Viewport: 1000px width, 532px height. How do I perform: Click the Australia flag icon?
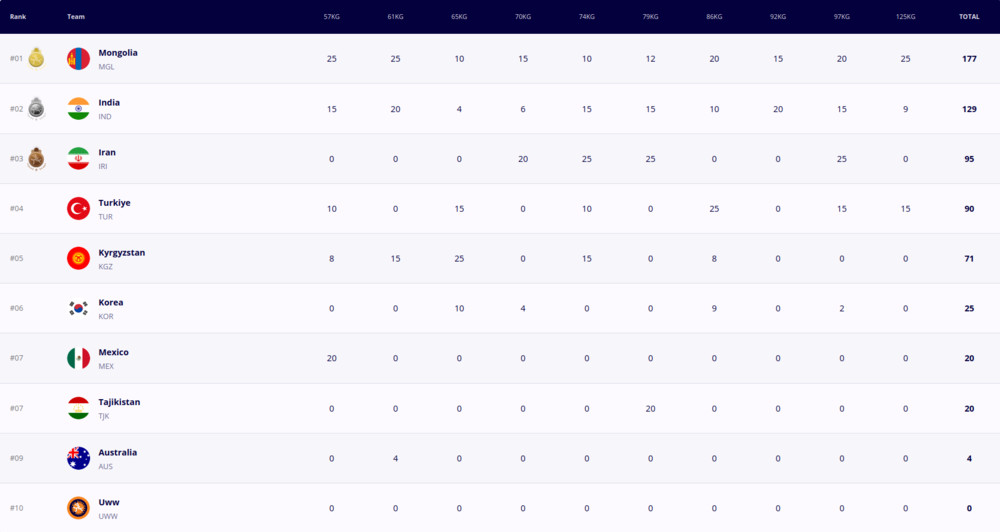pos(78,458)
